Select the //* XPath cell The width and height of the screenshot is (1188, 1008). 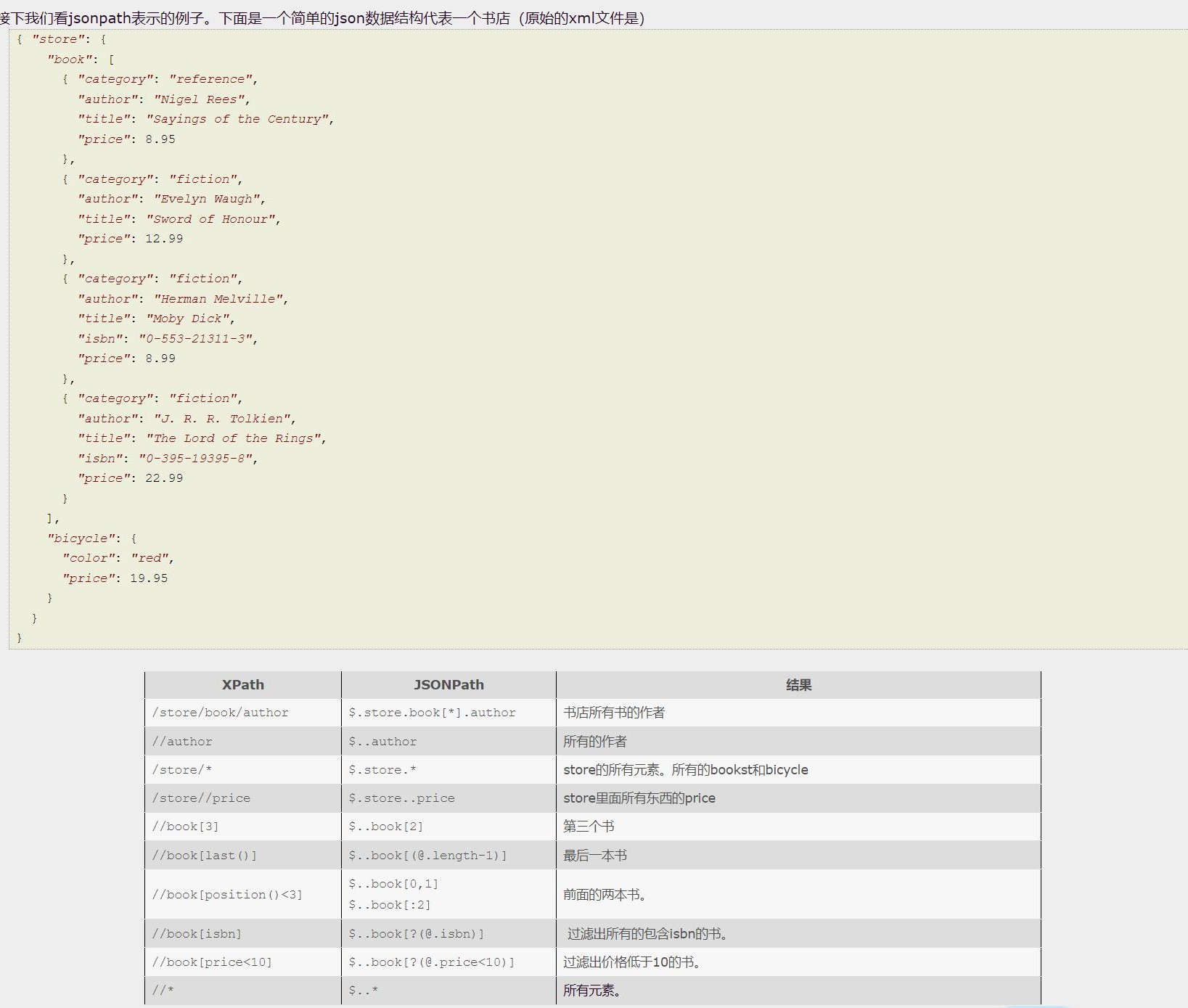[243, 991]
